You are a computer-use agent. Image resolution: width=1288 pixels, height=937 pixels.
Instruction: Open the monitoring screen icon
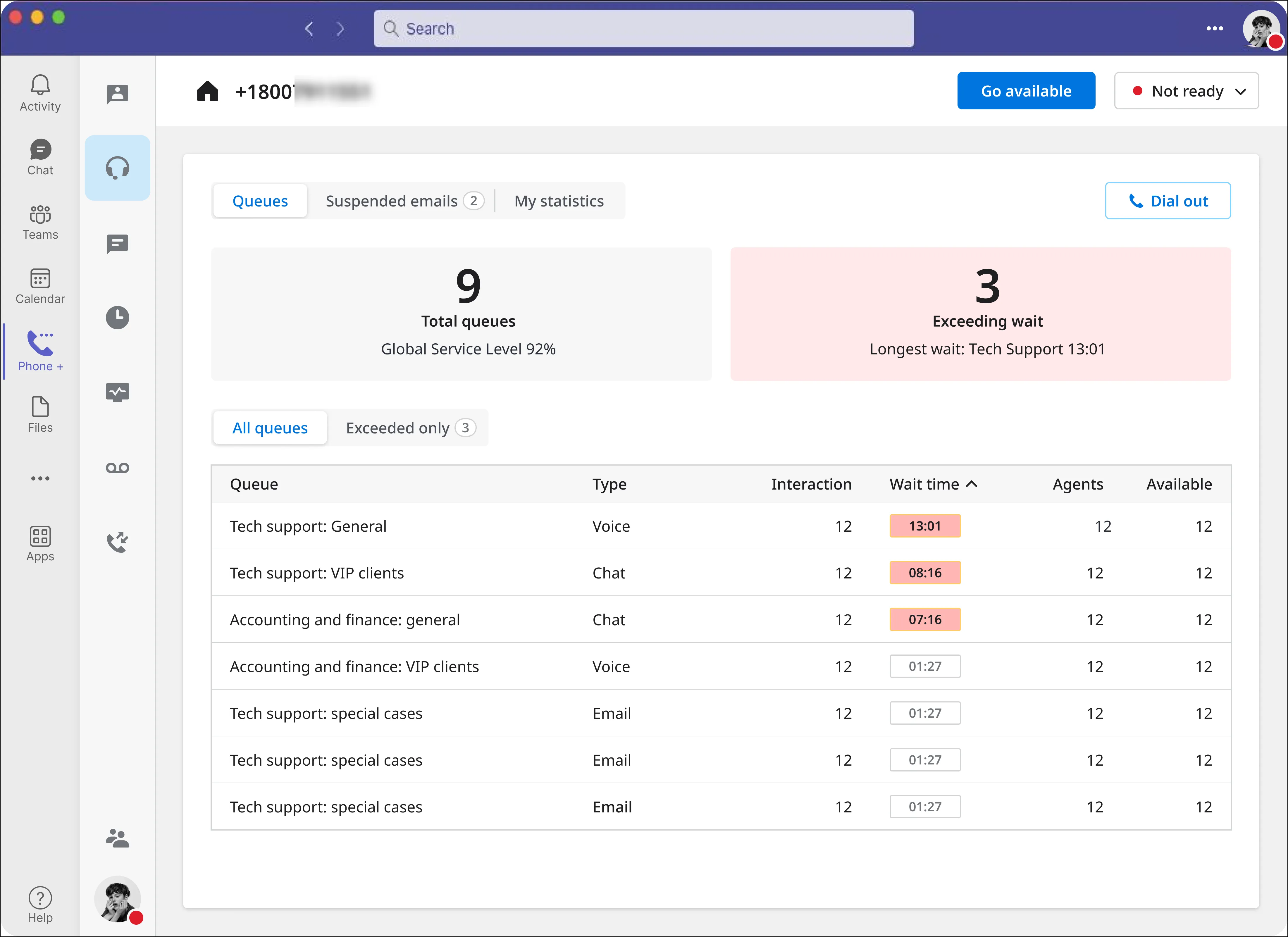118,392
